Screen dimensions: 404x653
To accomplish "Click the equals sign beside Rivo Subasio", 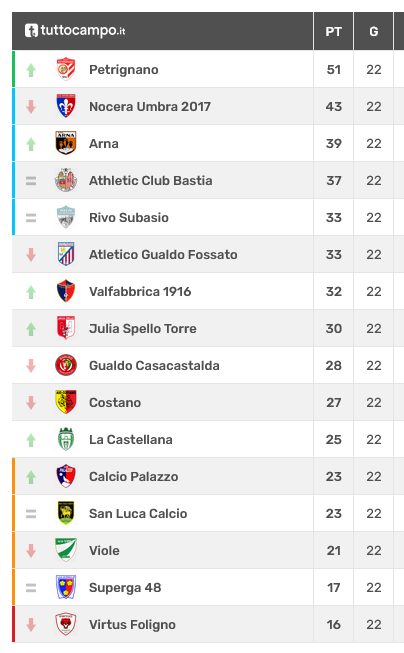I will point(31,218).
